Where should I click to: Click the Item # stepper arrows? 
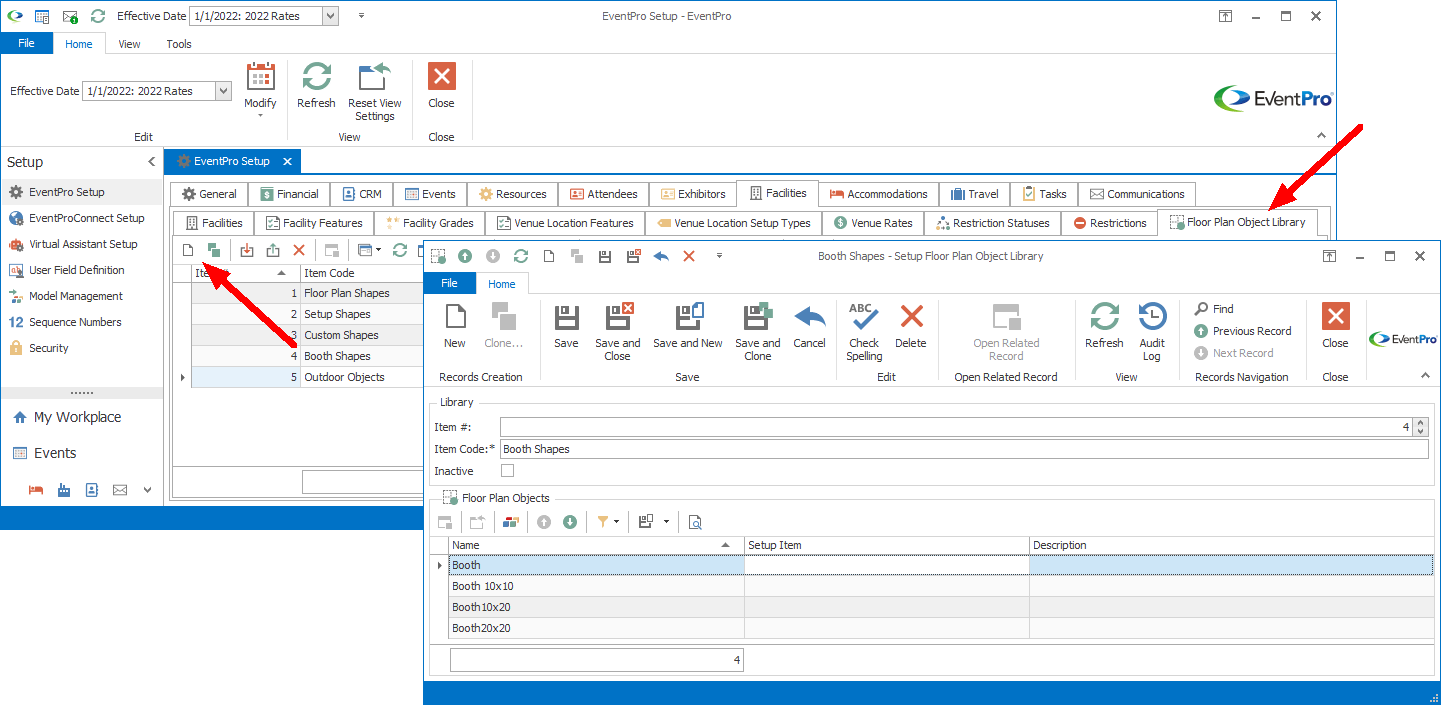click(x=1421, y=427)
